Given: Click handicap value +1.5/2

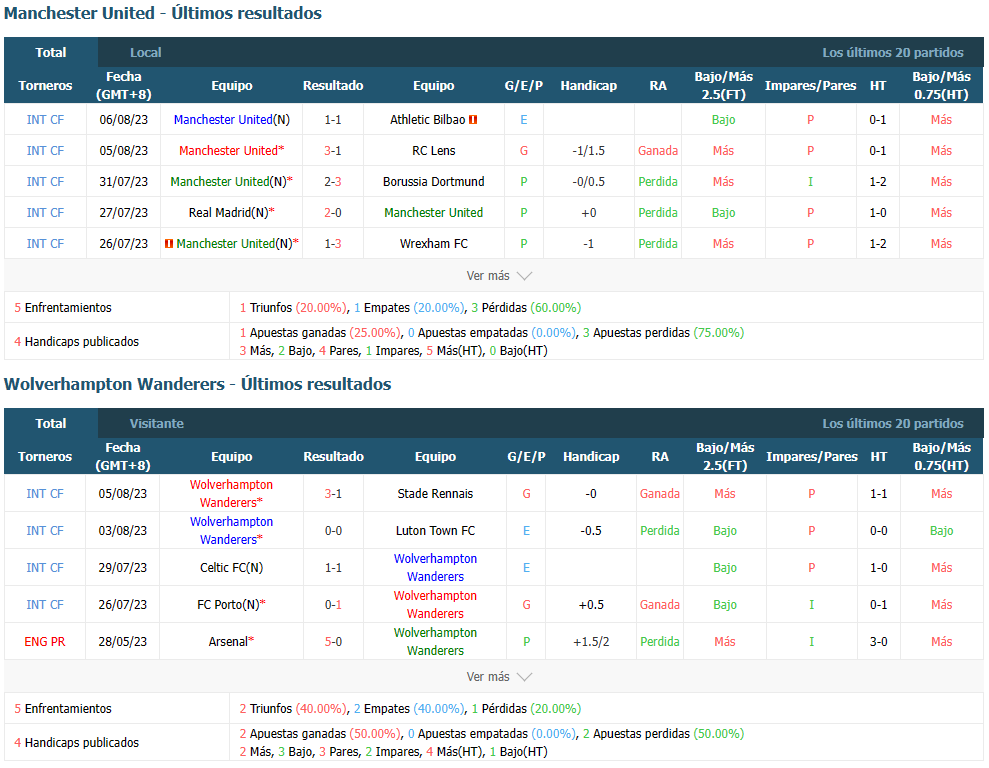Looking at the screenshot, I should click(x=591, y=641).
